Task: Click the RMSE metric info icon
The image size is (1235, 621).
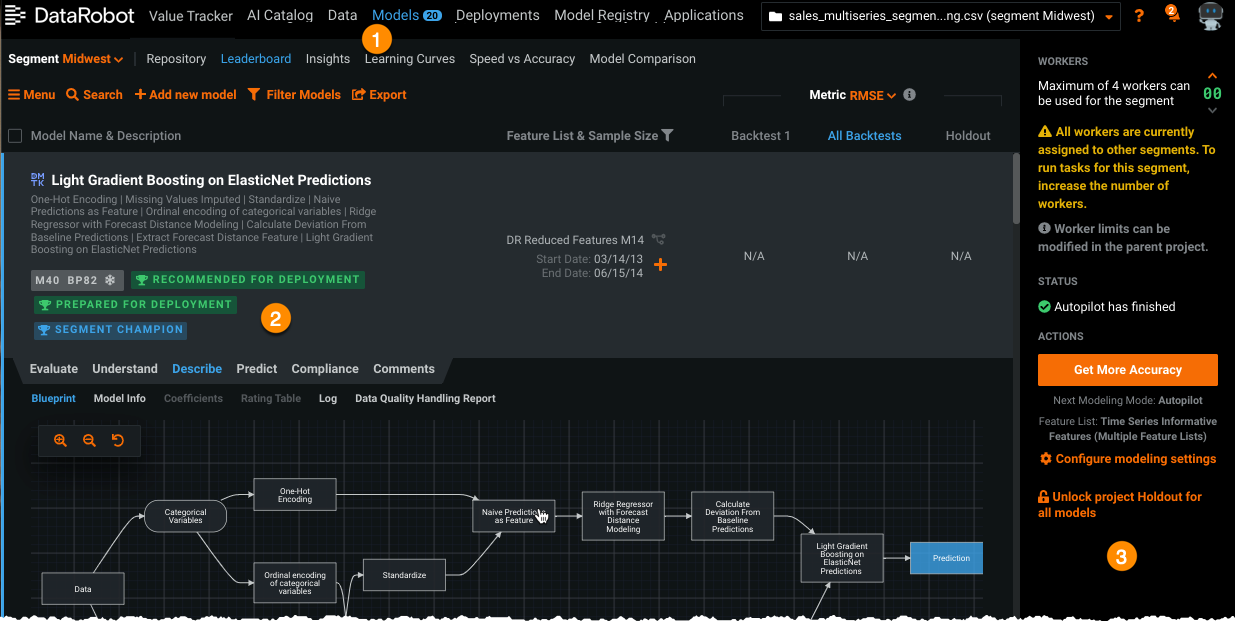Action: click(909, 95)
